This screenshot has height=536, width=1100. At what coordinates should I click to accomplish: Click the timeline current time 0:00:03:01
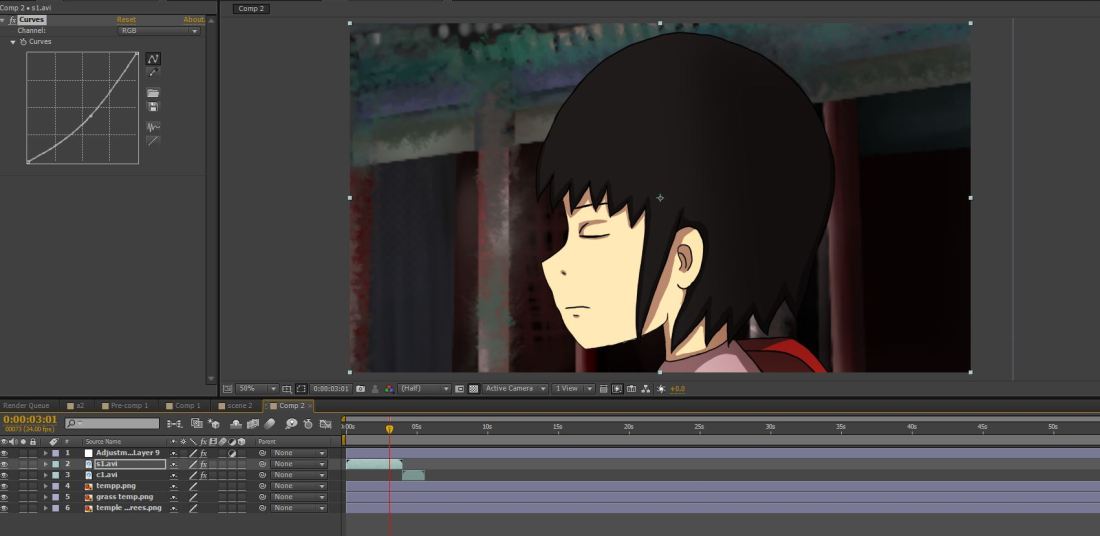[30, 420]
